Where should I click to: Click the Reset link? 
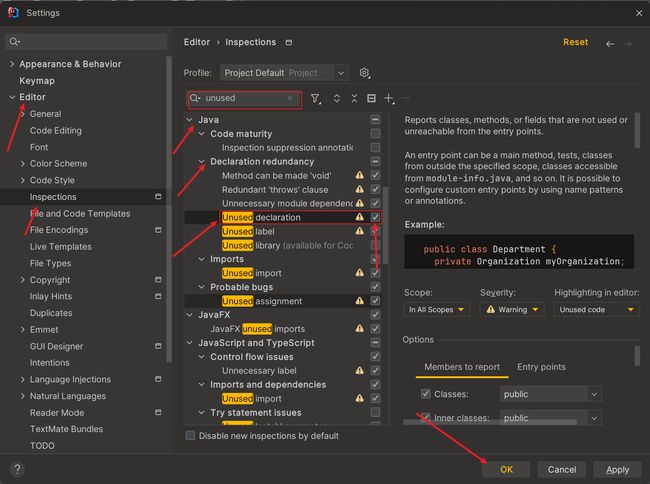coord(575,42)
